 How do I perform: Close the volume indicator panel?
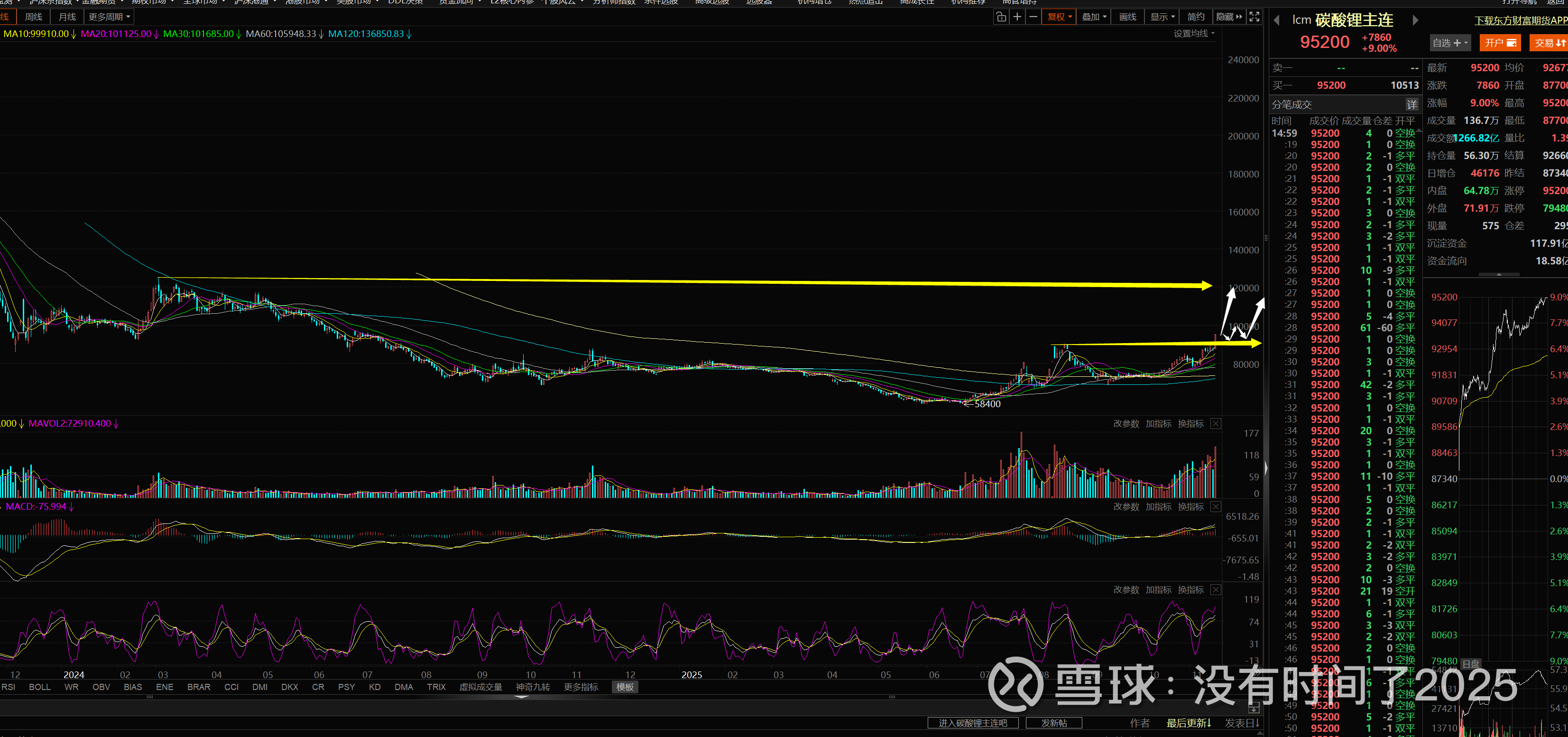1216,424
